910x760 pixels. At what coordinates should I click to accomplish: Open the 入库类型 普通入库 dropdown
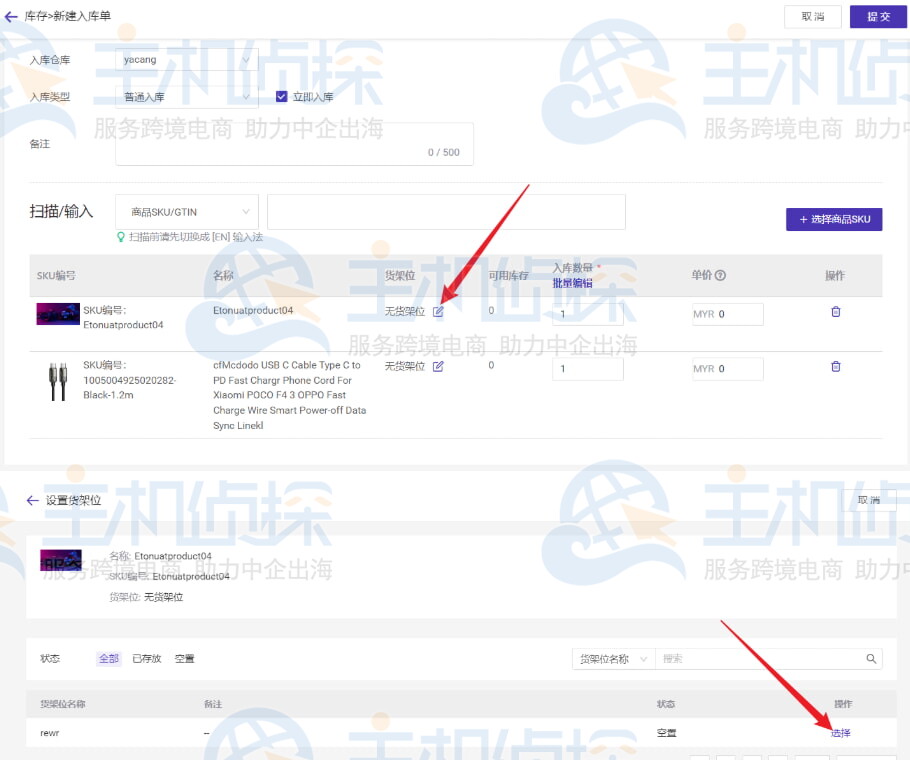click(187, 97)
